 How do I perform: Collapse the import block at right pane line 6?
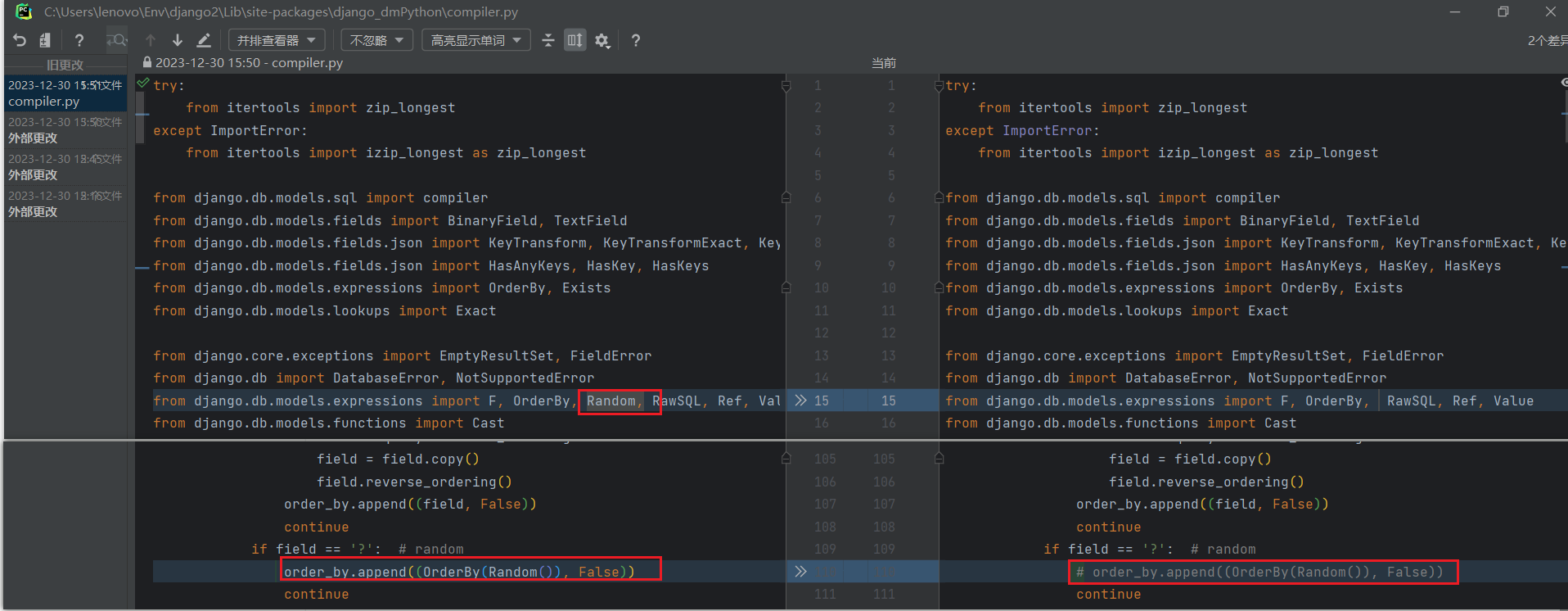tap(939, 197)
